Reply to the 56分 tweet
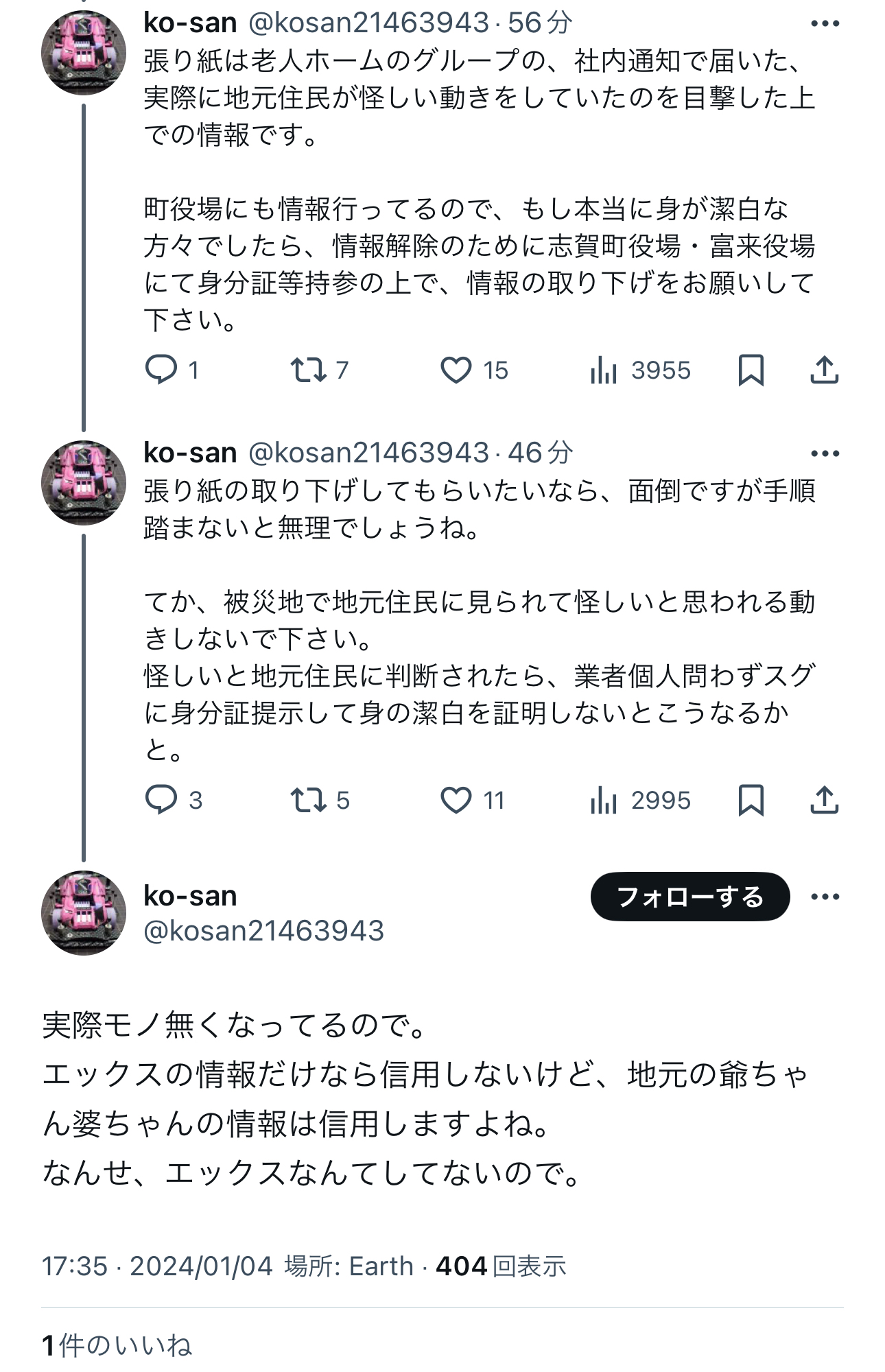This screenshot has height=1372, width=885. click(161, 370)
